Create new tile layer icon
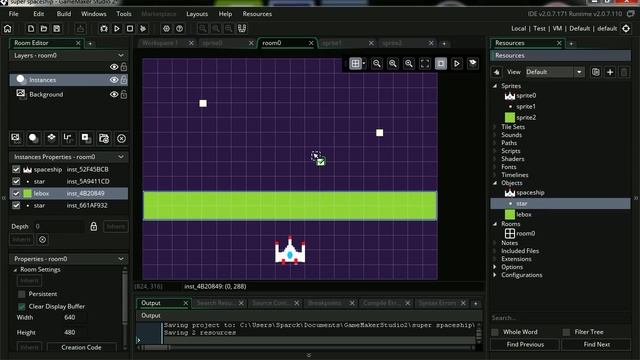 pyautogui.click(x=51, y=138)
